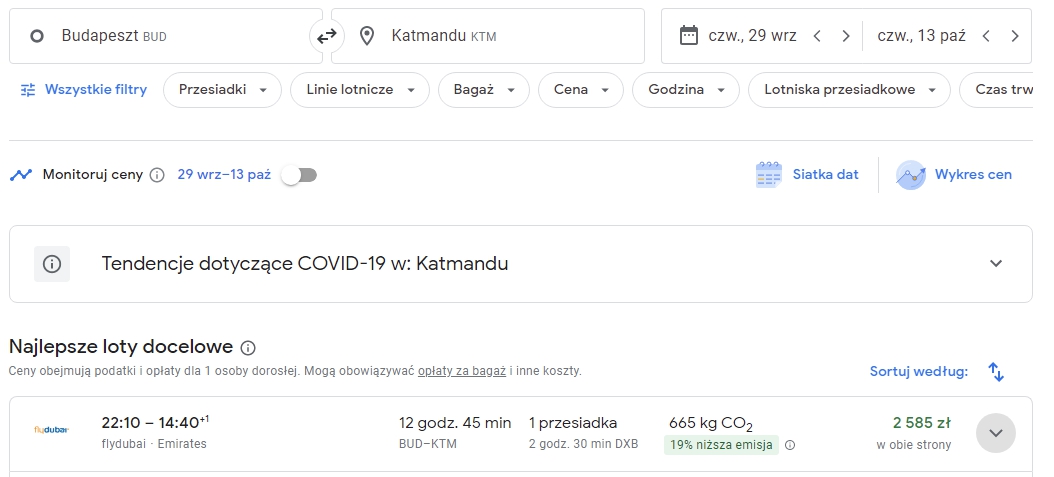Open opłaty za bagaż link
Screen dimensions: 1054x477
[x=462, y=371]
